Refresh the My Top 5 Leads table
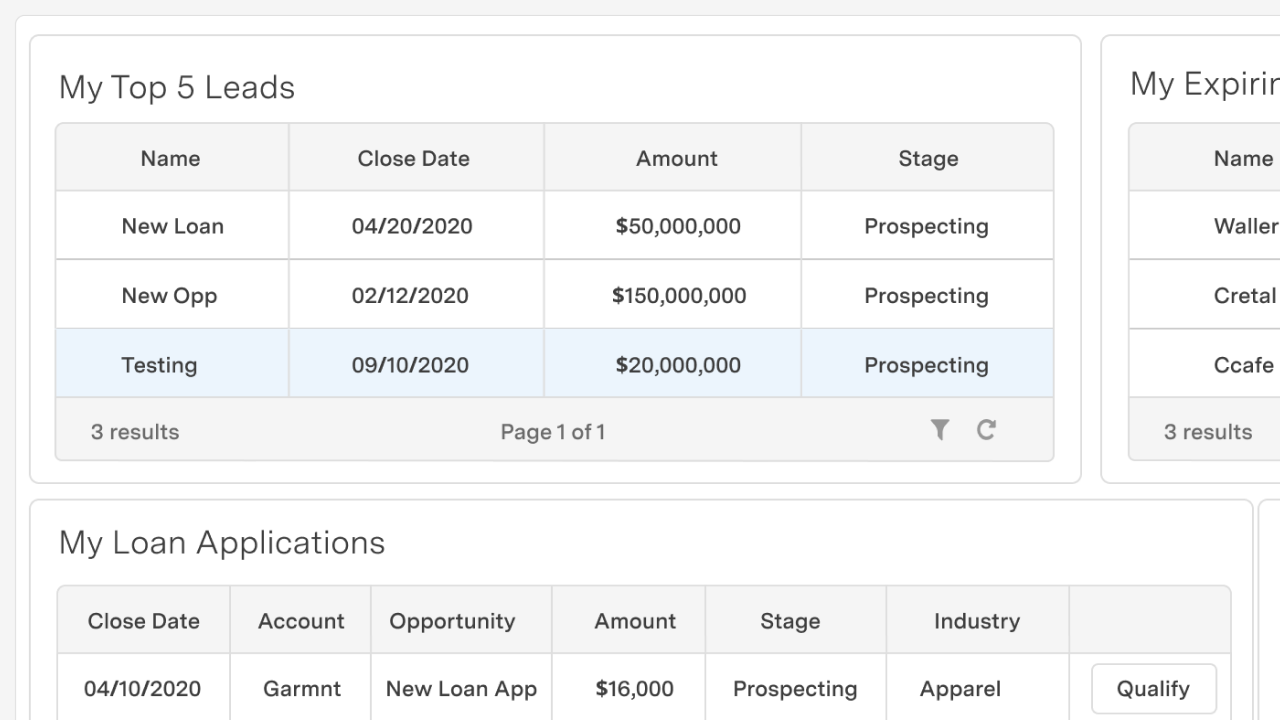 tap(986, 430)
